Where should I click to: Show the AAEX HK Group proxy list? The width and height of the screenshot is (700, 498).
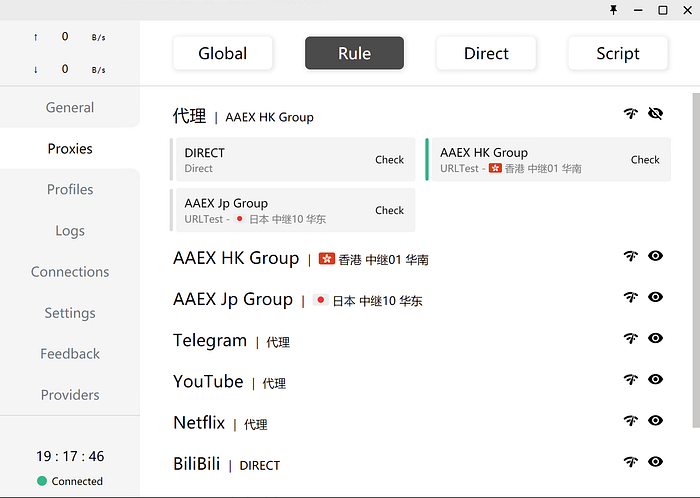click(x=655, y=256)
